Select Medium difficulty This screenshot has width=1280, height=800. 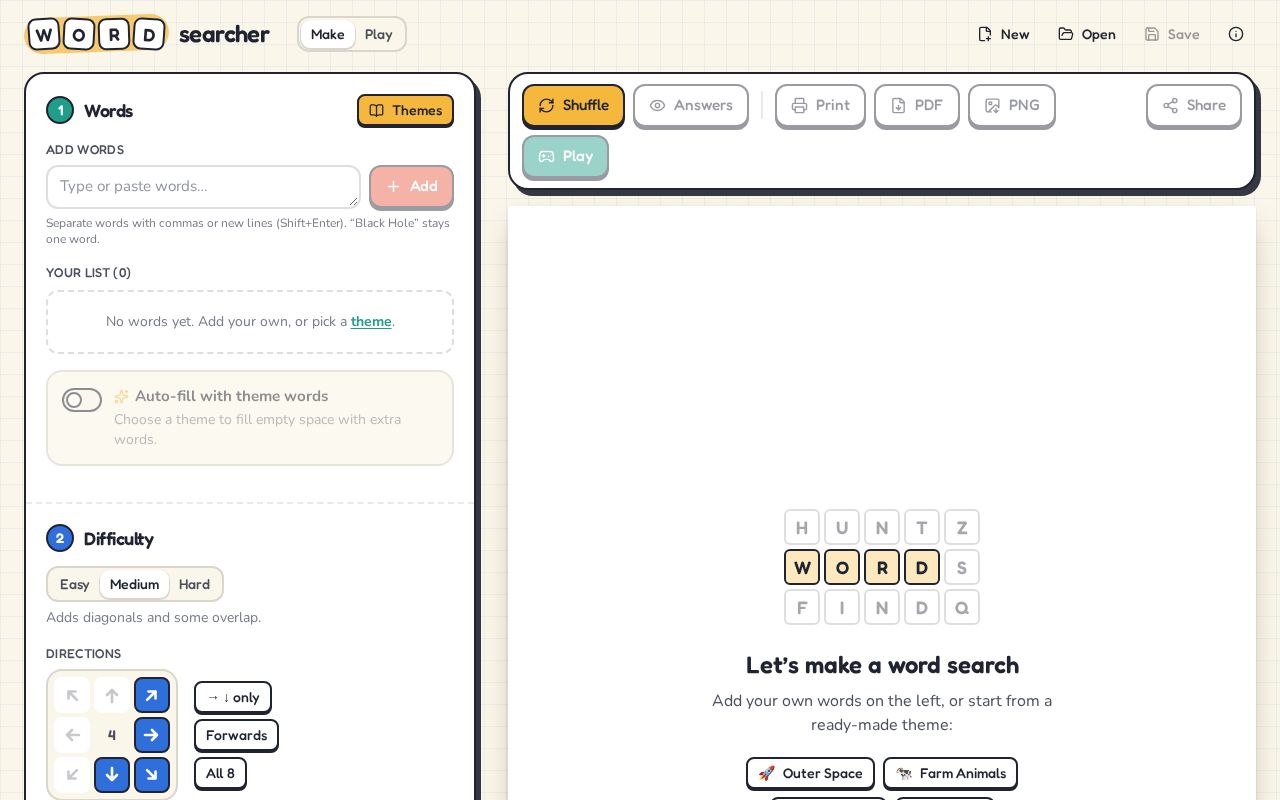coord(134,584)
